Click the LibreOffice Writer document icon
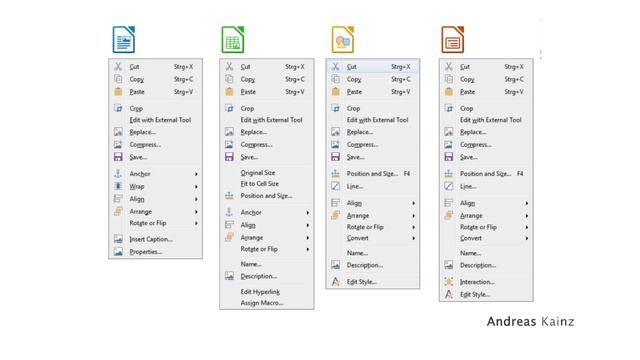This screenshot has height=360, width=640. (x=124, y=40)
